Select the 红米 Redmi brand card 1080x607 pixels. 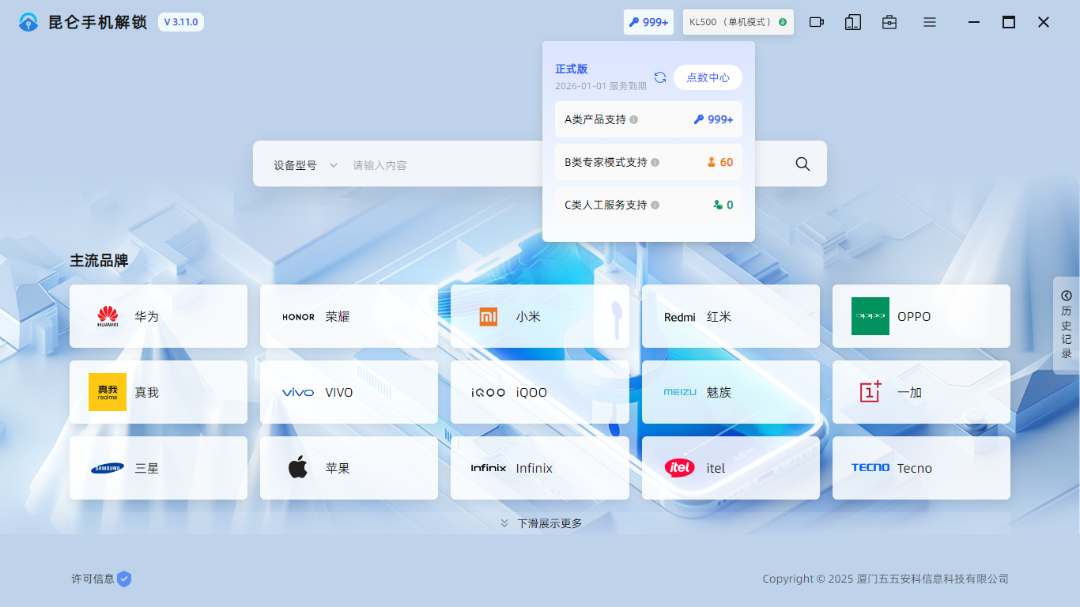[730, 316]
